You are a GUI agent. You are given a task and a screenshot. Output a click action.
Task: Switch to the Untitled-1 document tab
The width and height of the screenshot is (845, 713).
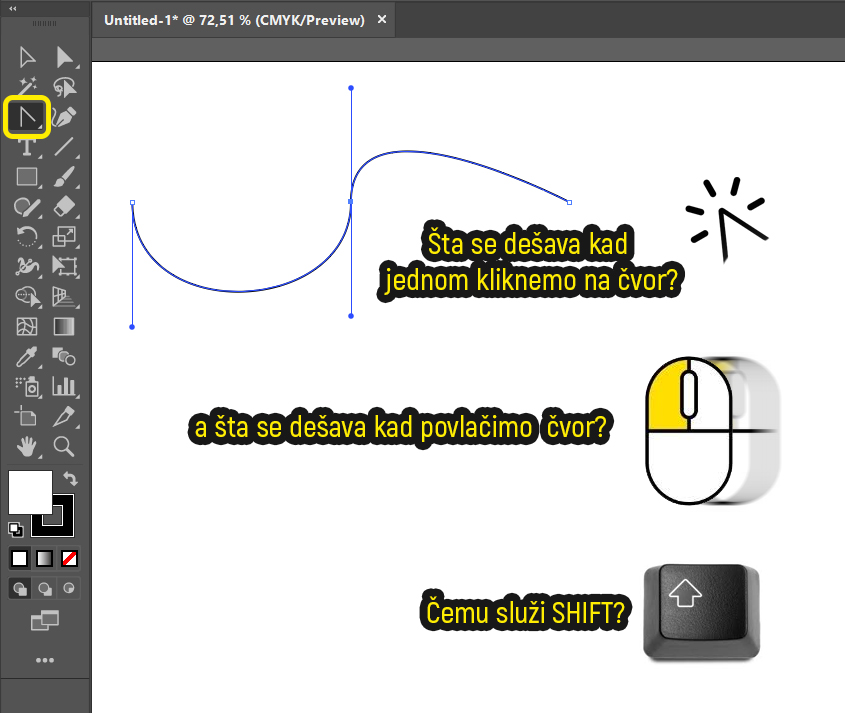[x=234, y=20]
